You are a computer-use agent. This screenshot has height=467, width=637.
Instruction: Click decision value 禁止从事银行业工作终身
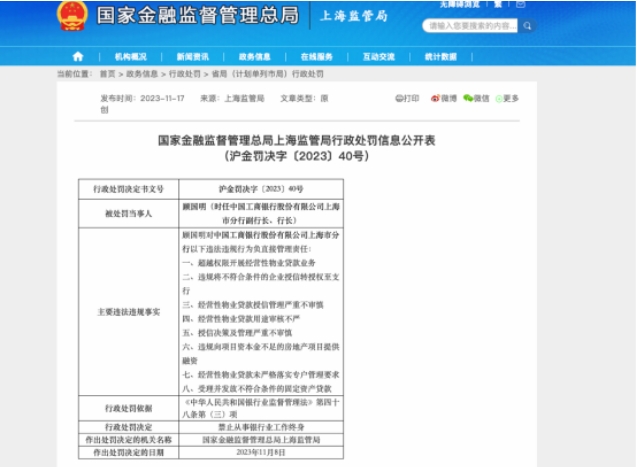point(261,427)
